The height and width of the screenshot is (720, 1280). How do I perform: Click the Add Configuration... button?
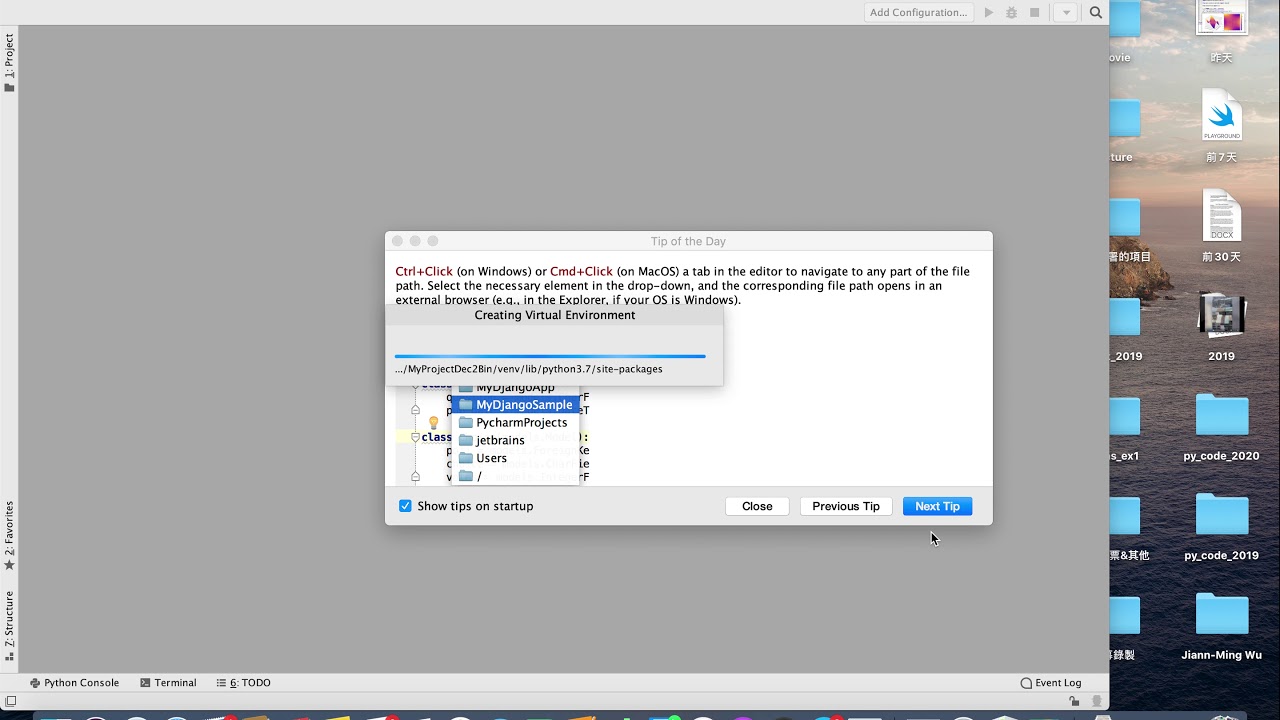tap(918, 13)
